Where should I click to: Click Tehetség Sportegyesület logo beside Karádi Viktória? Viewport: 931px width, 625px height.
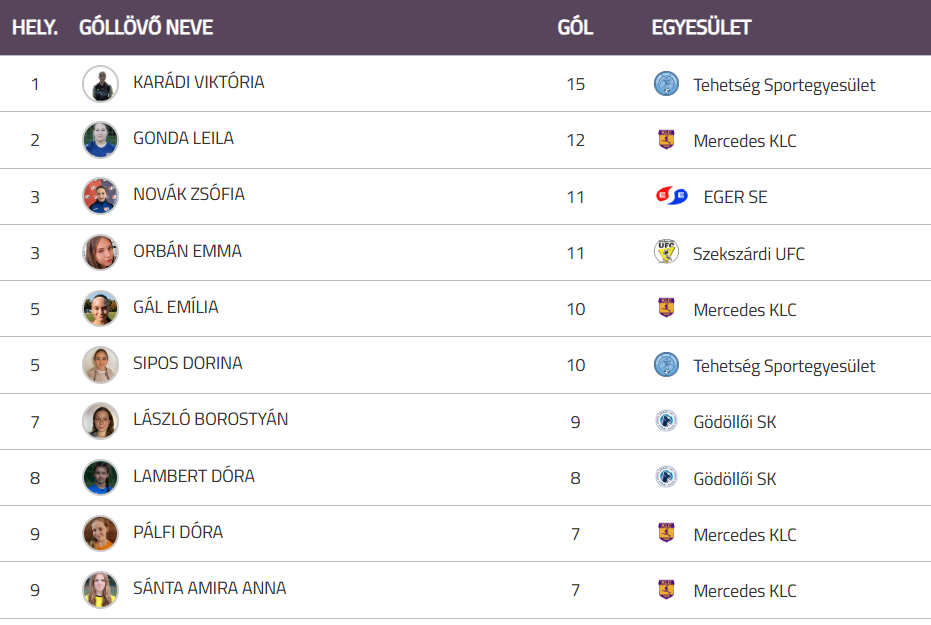(x=666, y=84)
